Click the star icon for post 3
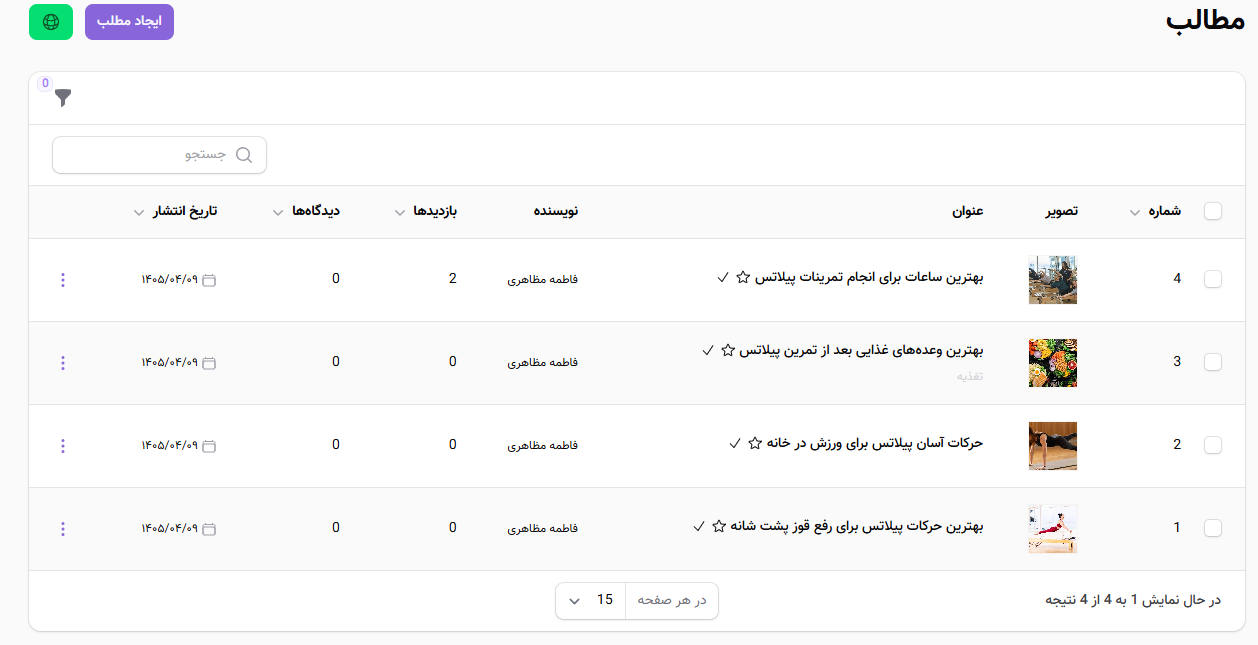 point(727,350)
